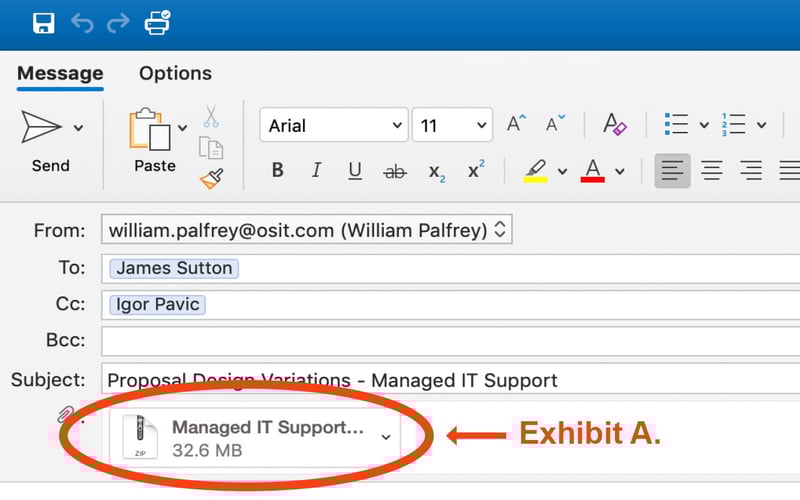Toggle Bold formatting

coord(278,170)
